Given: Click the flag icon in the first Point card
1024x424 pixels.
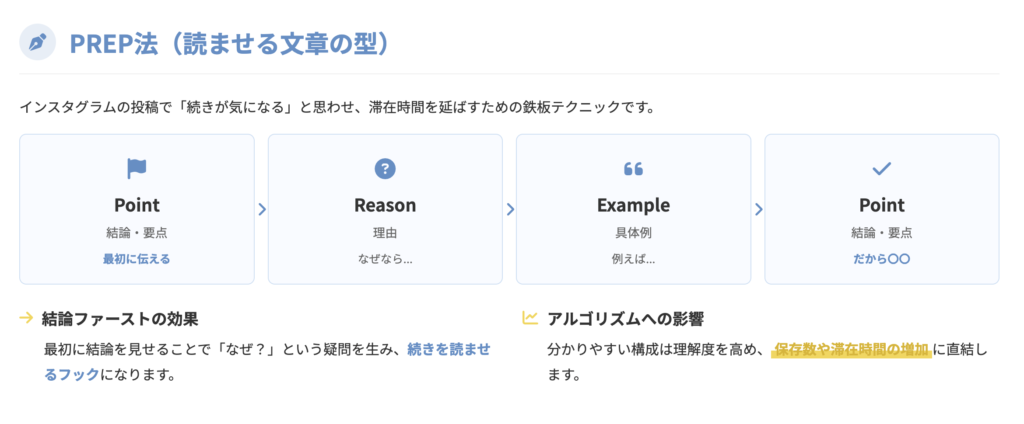Looking at the screenshot, I should pos(136,168).
